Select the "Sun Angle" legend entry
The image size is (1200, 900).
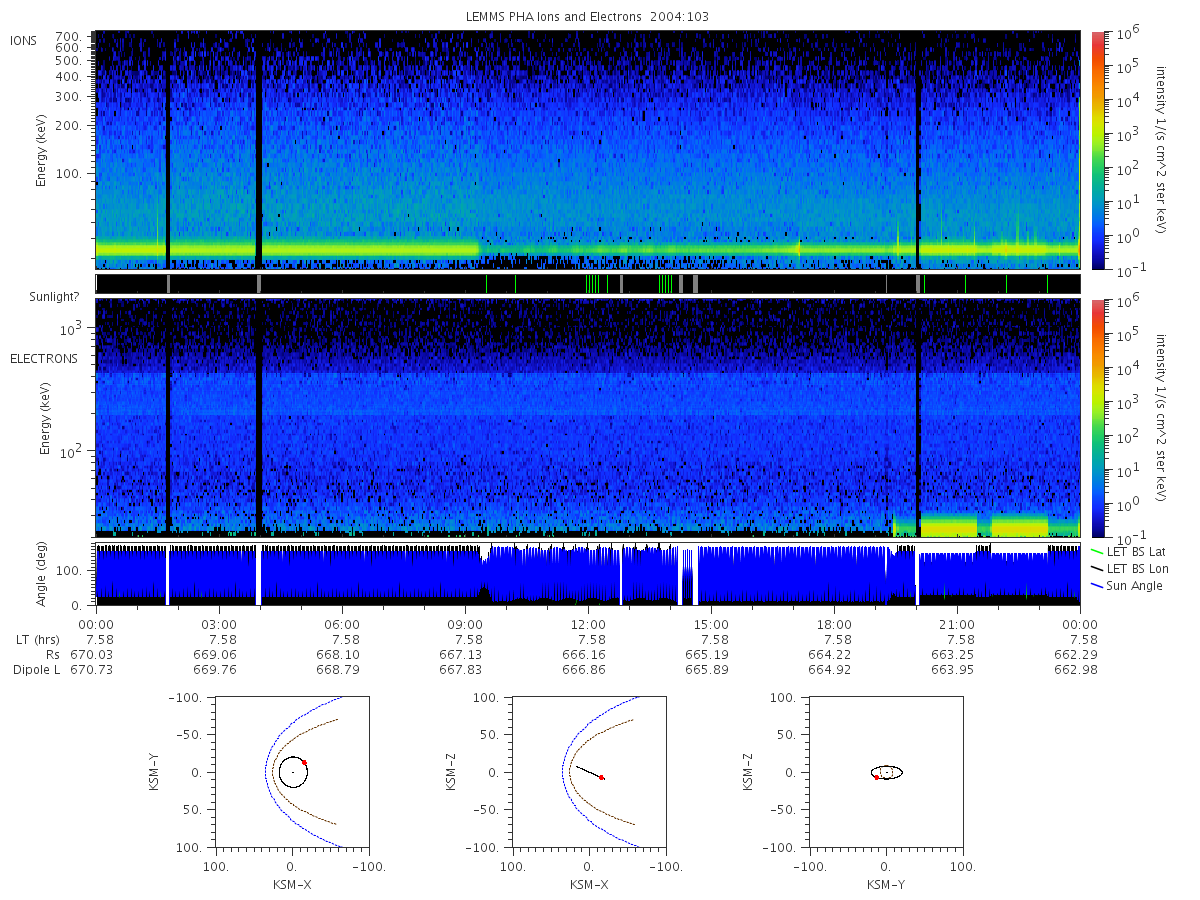point(1128,585)
